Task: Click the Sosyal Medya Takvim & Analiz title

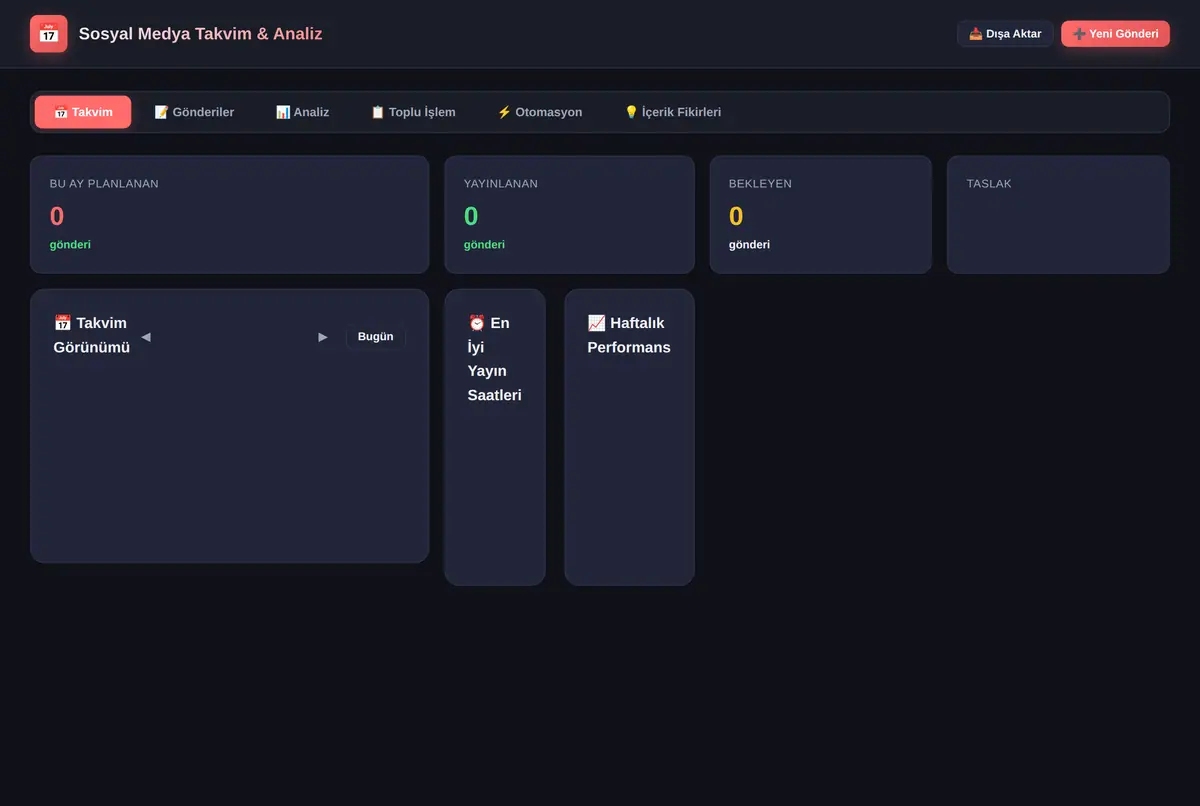Action: 200,34
